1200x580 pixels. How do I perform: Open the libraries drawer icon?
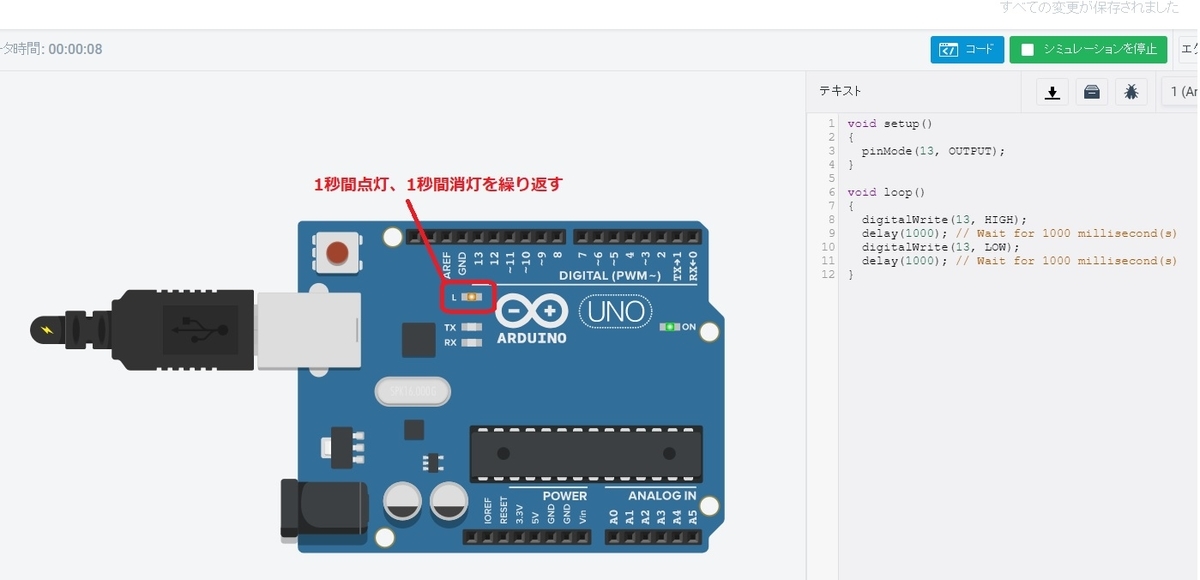point(1092,92)
